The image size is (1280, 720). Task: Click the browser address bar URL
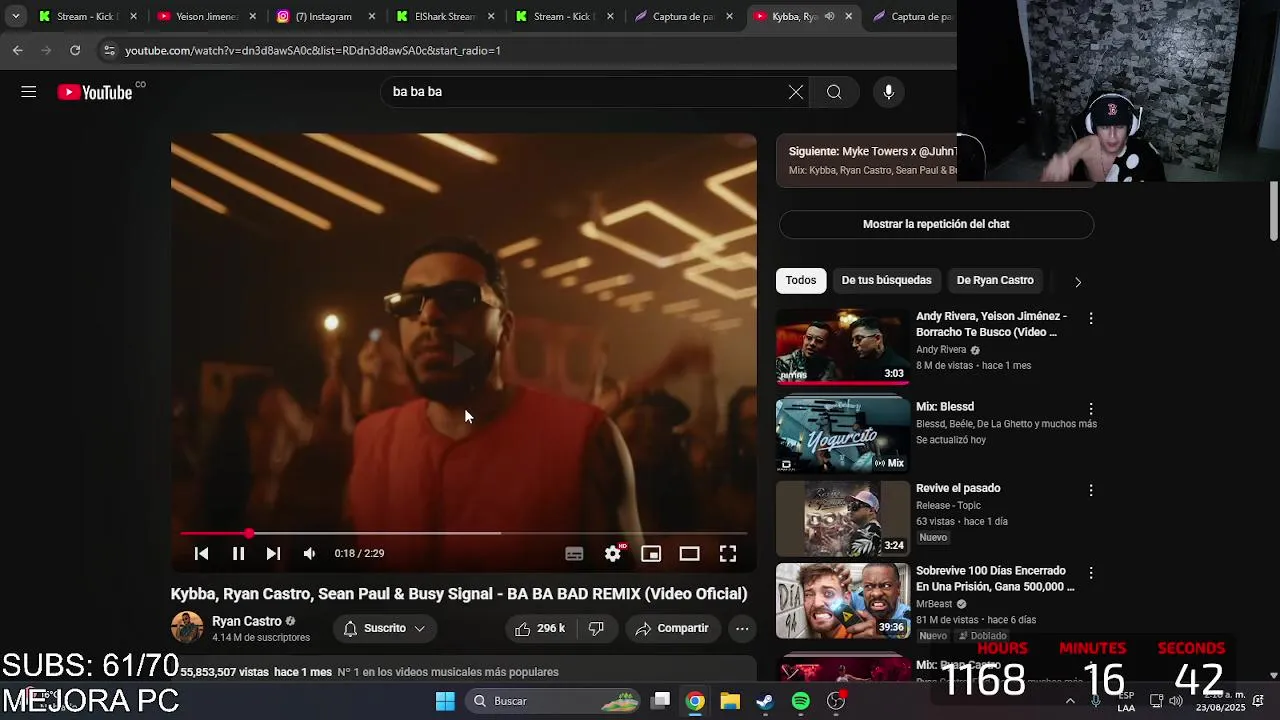313,50
